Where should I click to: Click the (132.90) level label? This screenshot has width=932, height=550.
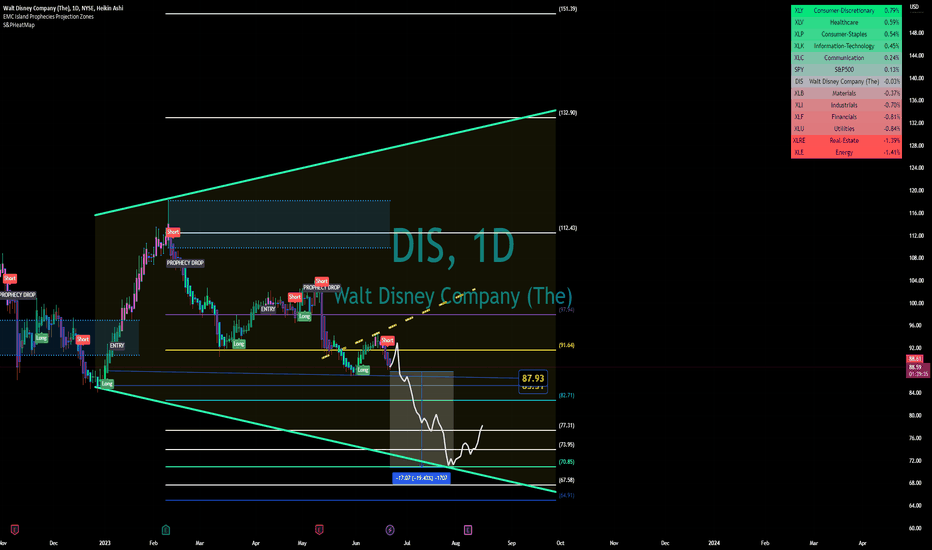(x=568, y=112)
